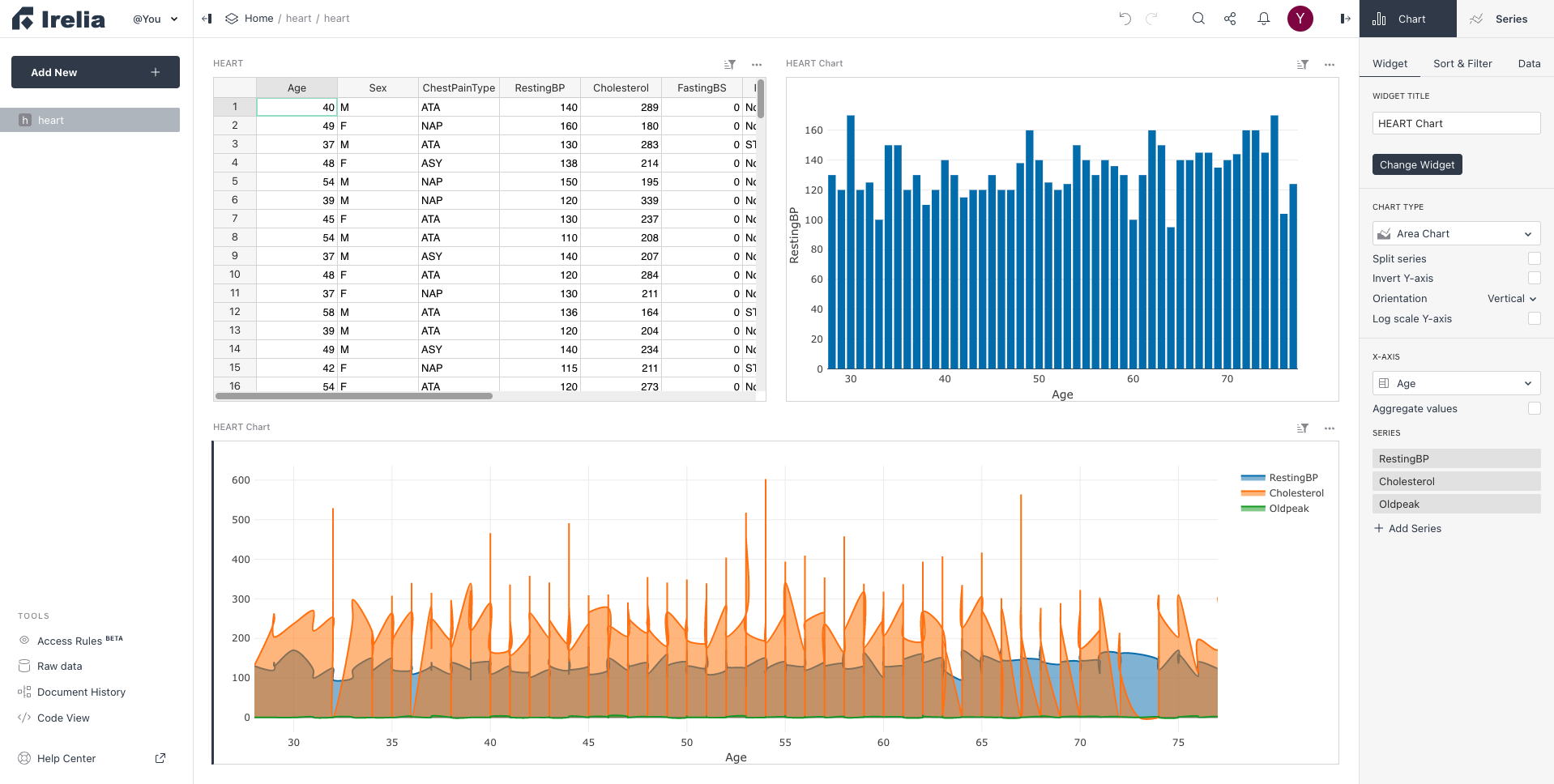Open sort and filter icon for HEART table
Screen dimensions: 1554x784
pyautogui.click(x=730, y=64)
